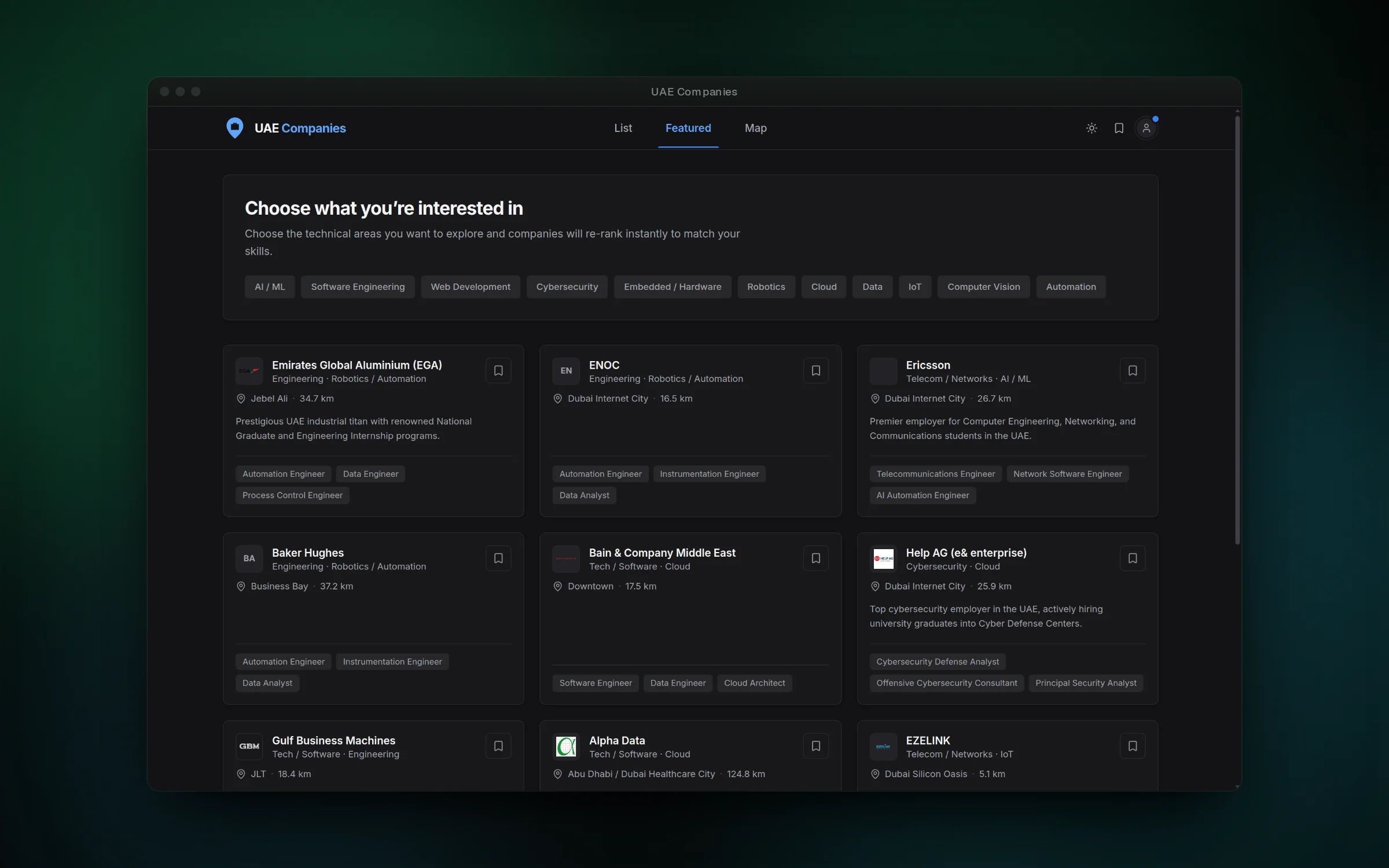Click the Cloud Architect tag

tap(754, 683)
